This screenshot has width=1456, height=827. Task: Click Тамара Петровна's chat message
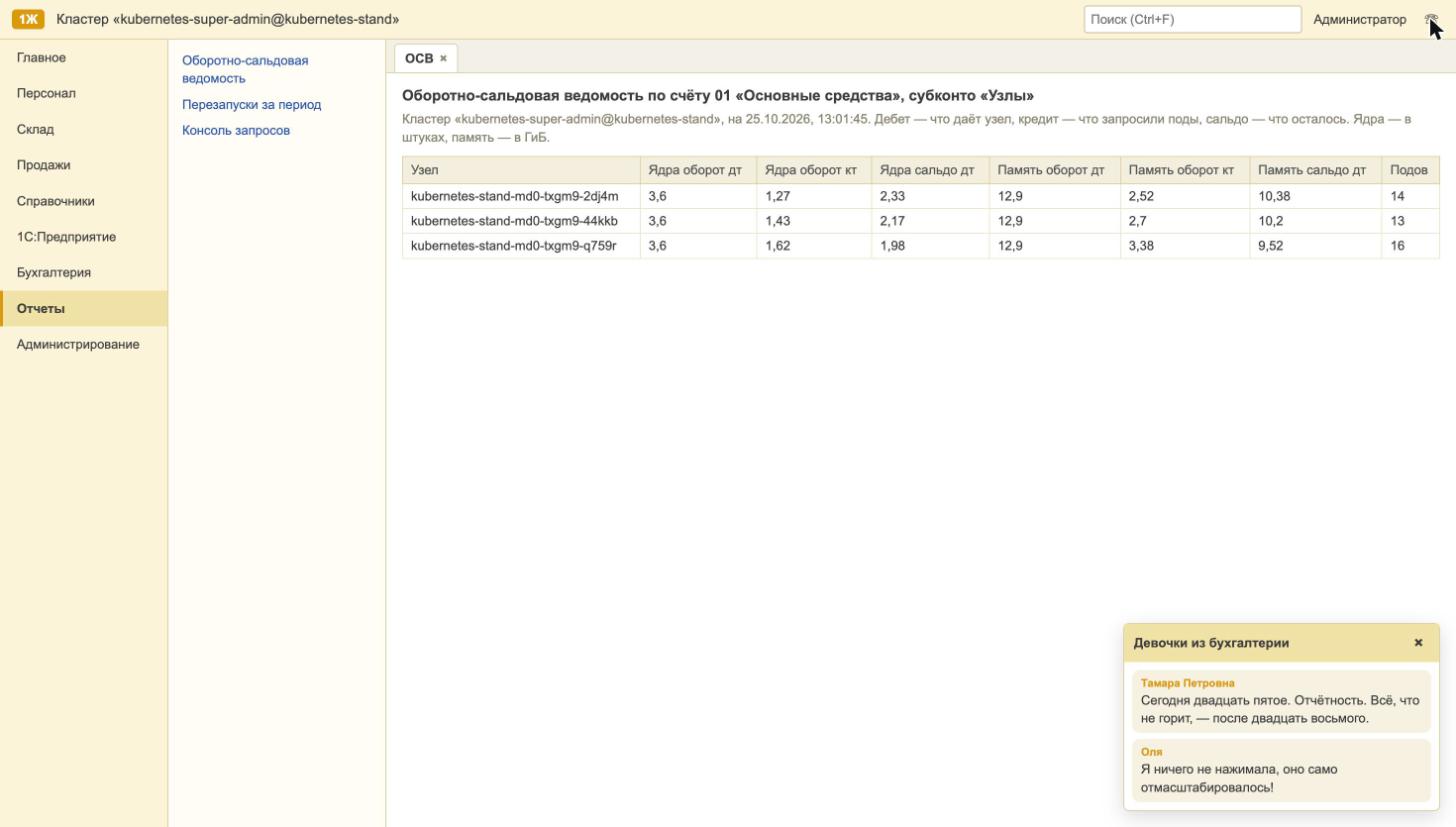tap(1281, 701)
